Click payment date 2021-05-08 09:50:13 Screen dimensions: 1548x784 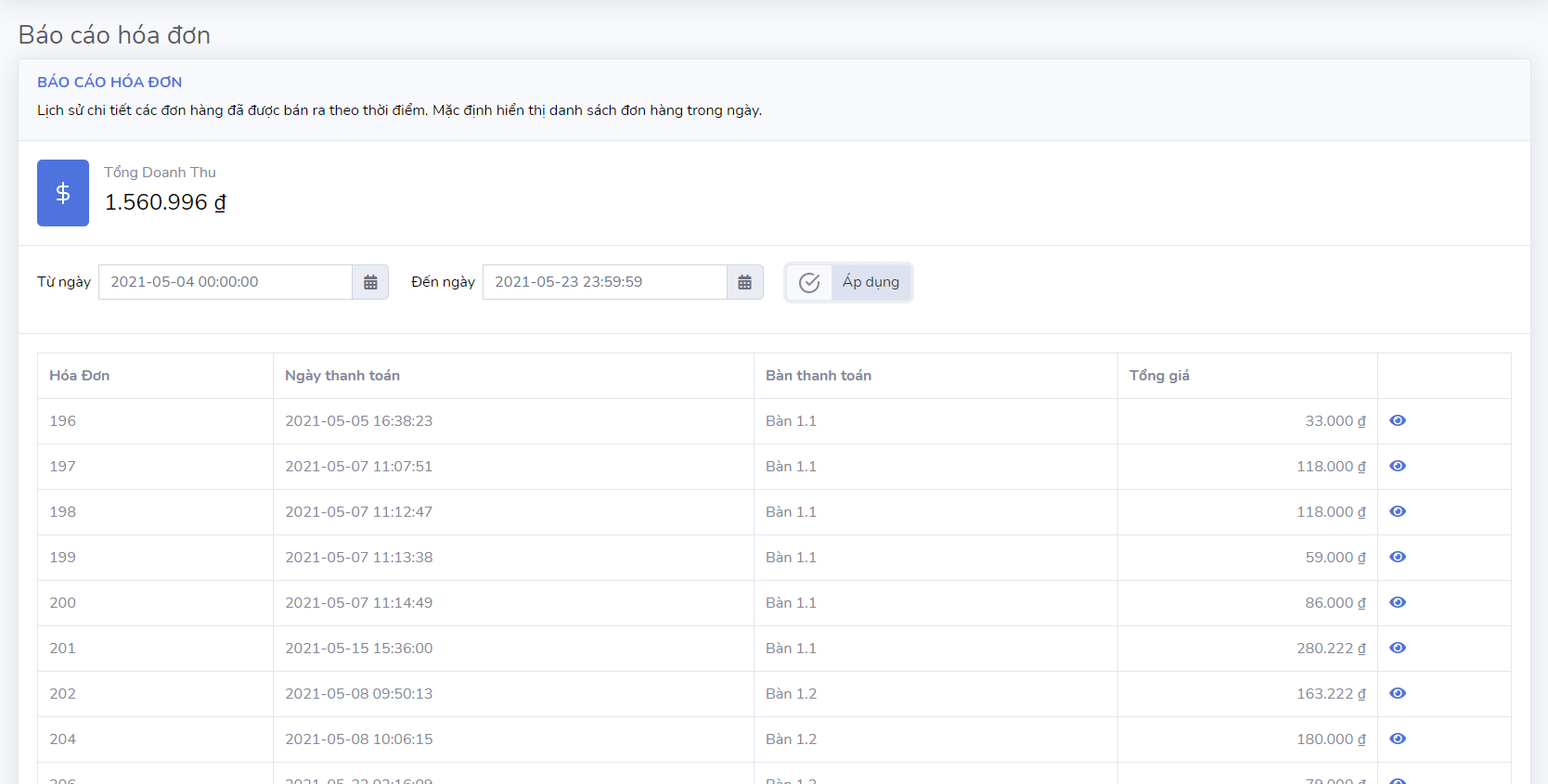click(x=358, y=694)
